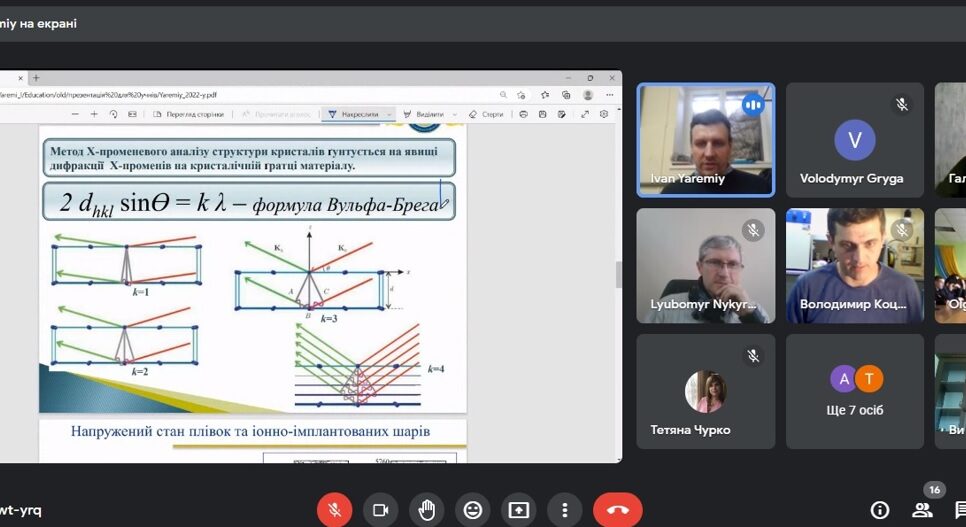Leave the call with red hang-up button
Image resolution: width=966 pixels, height=527 pixels.
coord(617,510)
